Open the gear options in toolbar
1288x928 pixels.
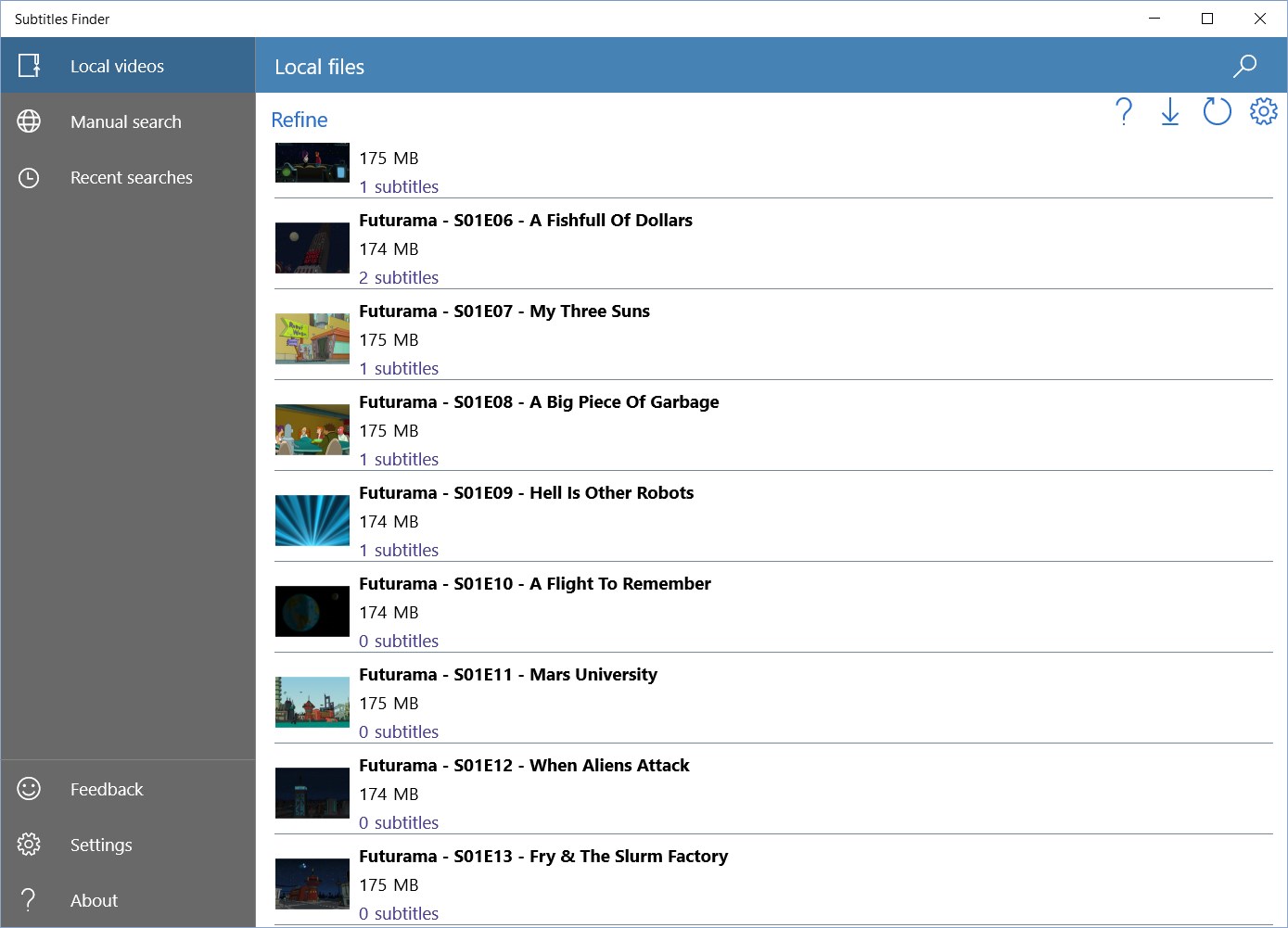pyautogui.click(x=1263, y=112)
